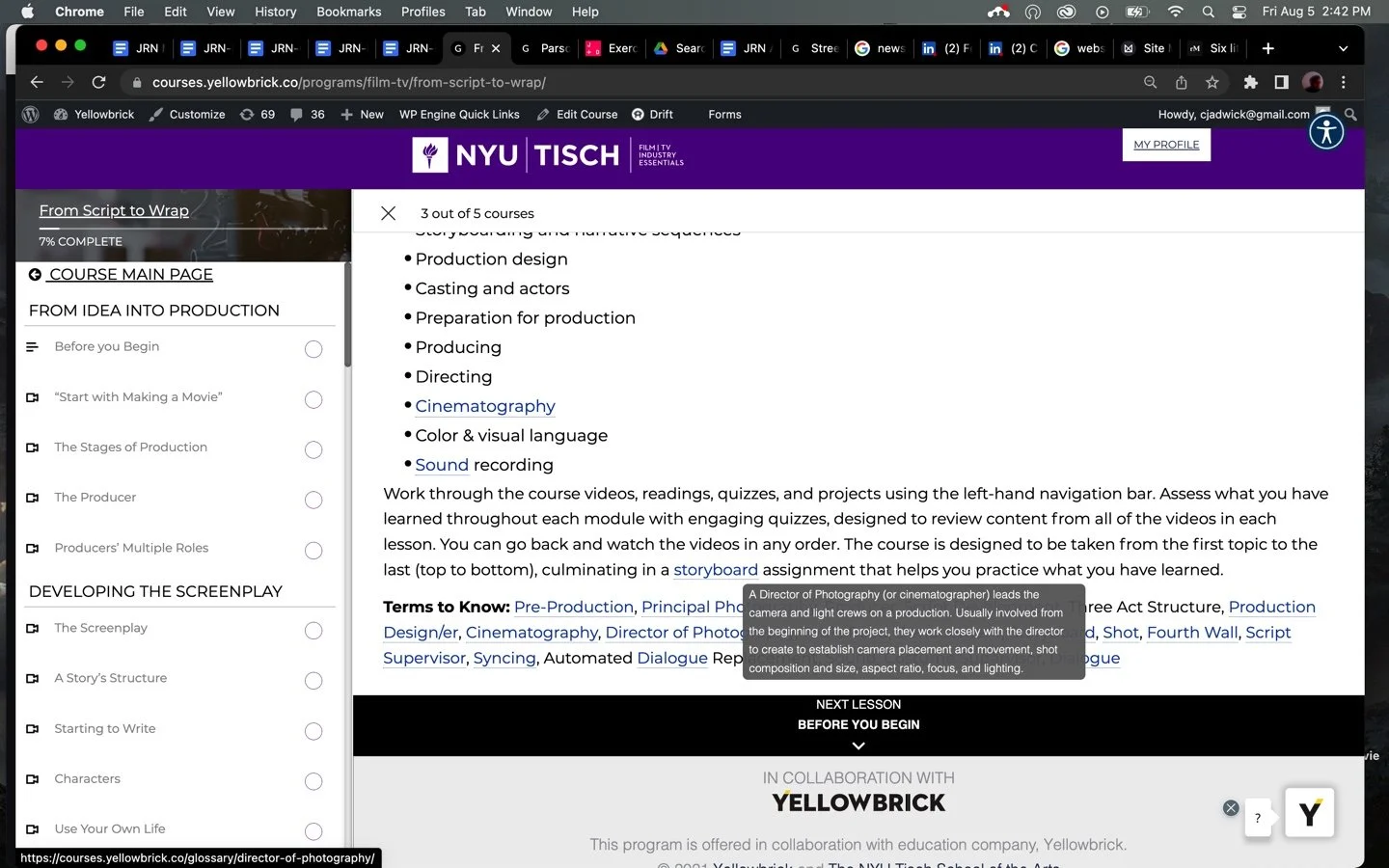Open the Cinematography glossary link

[484, 406]
